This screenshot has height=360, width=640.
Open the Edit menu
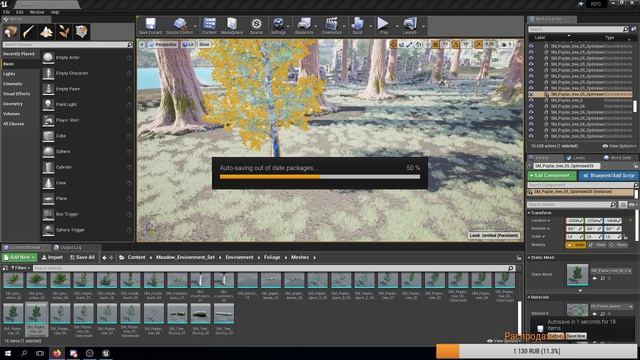[x=19, y=12]
